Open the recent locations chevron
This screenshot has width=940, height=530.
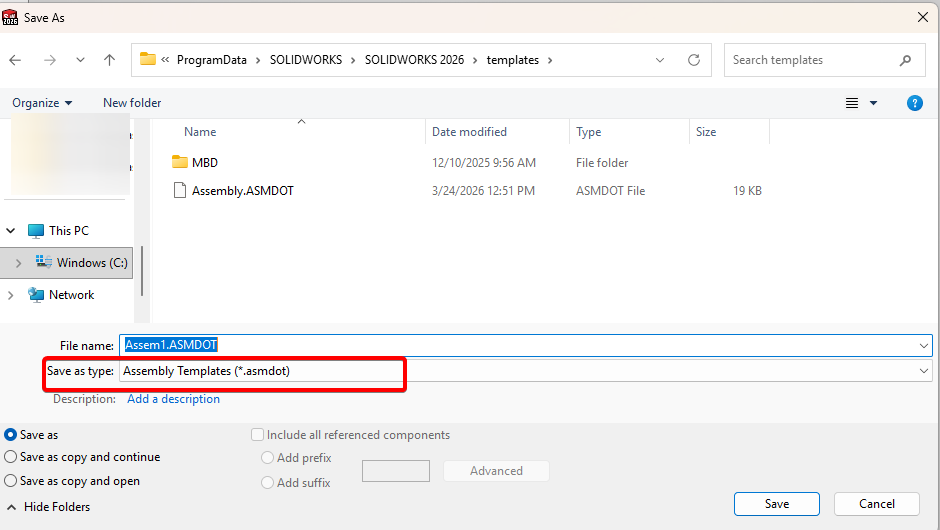[x=80, y=60]
